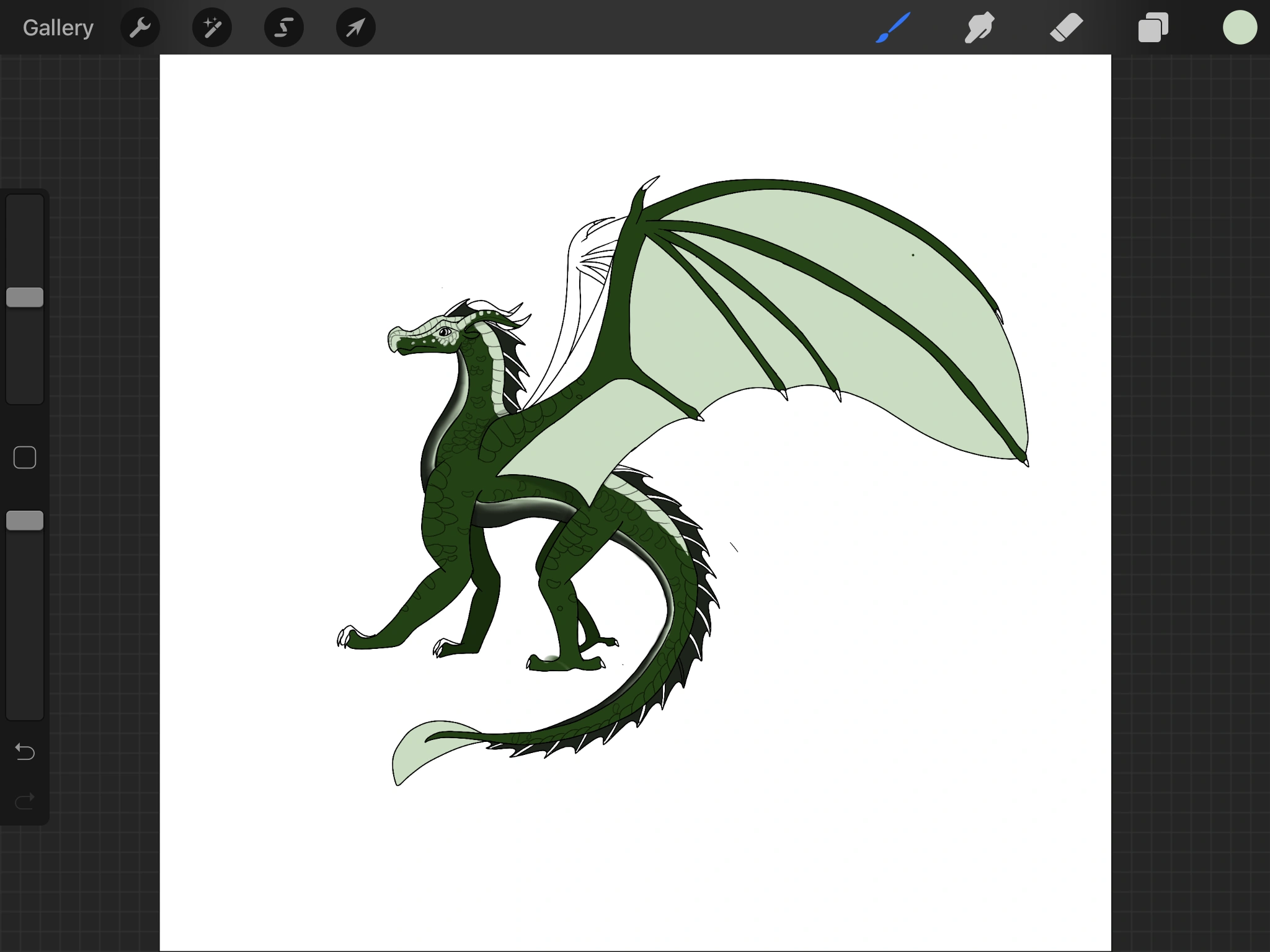Open the active color picker circle

(1240, 28)
